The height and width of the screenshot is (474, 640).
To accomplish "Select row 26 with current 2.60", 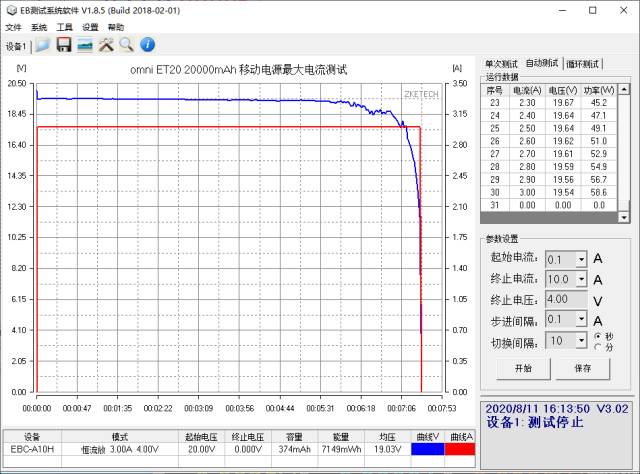I will click(549, 141).
